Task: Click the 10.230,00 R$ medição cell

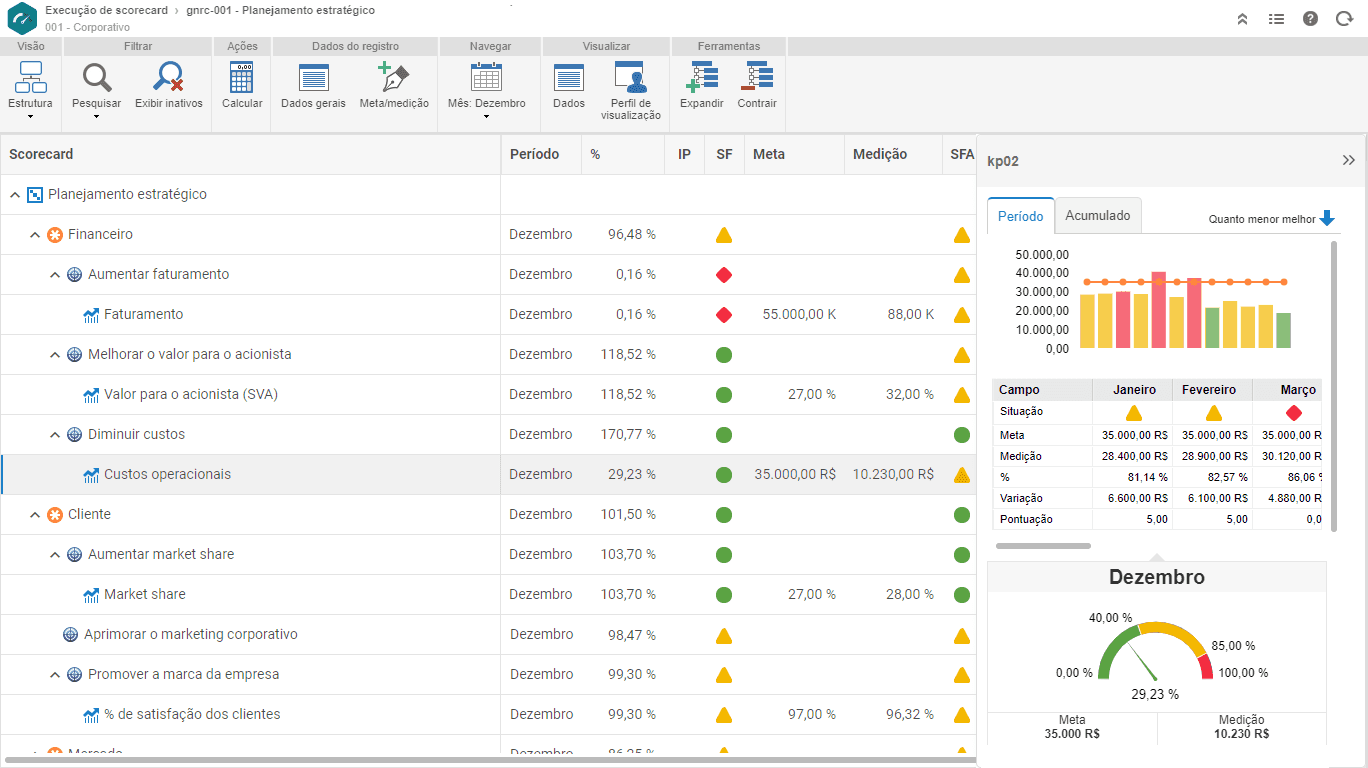Action: [893, 475]
